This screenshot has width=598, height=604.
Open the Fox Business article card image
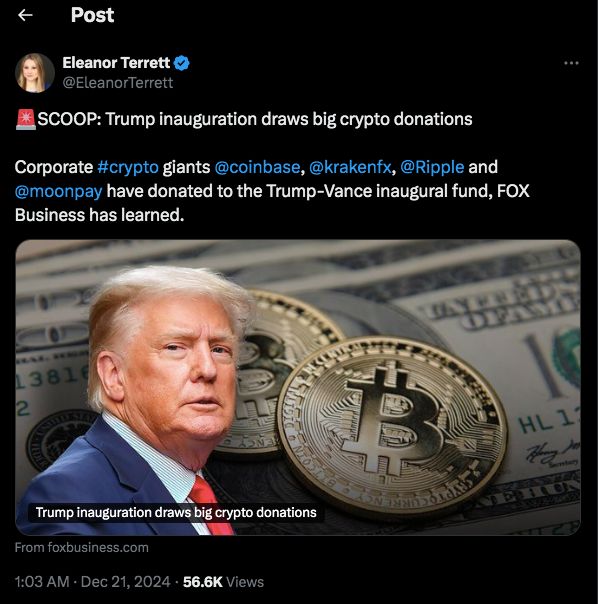(298, 388)
